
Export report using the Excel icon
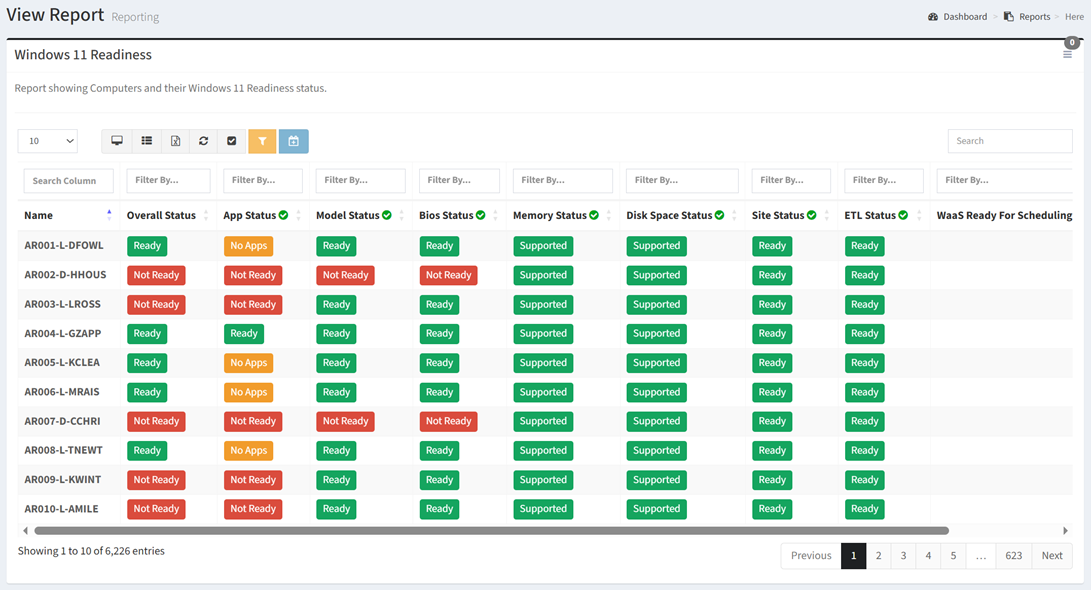(x=175, y=141)
